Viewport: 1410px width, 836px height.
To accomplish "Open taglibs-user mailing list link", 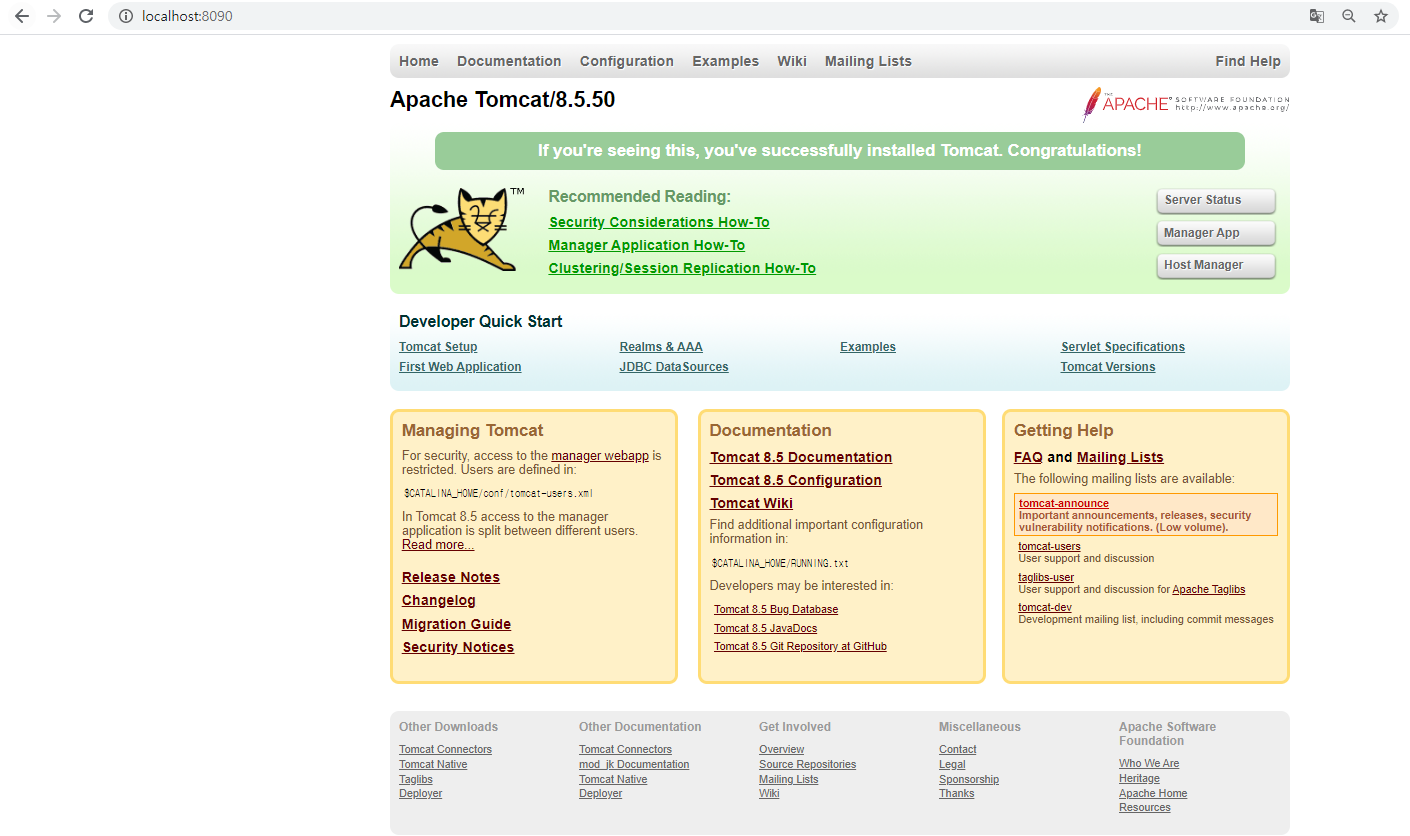I will 1046,577.
